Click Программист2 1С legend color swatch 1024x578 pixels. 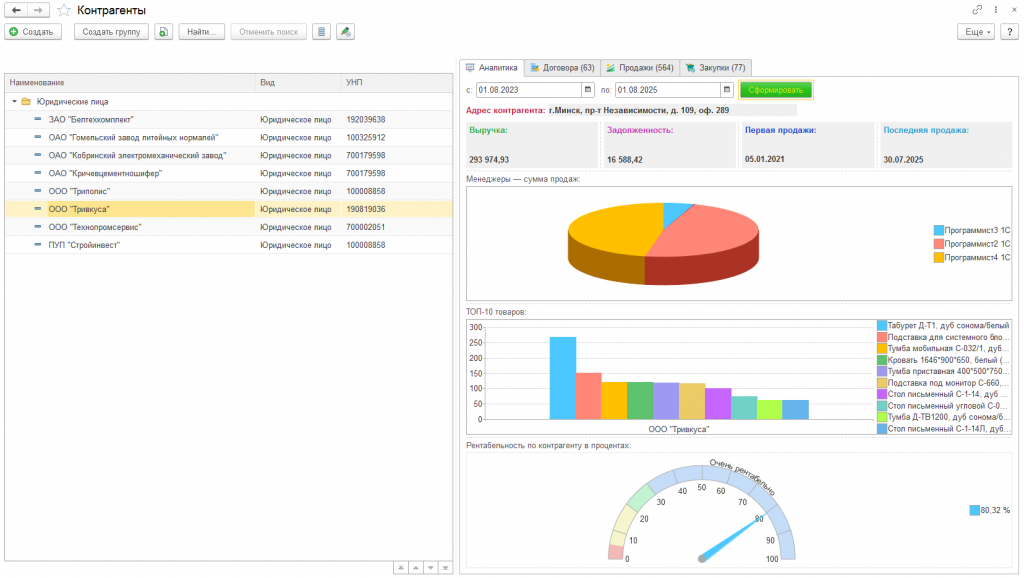click(939, 244)
